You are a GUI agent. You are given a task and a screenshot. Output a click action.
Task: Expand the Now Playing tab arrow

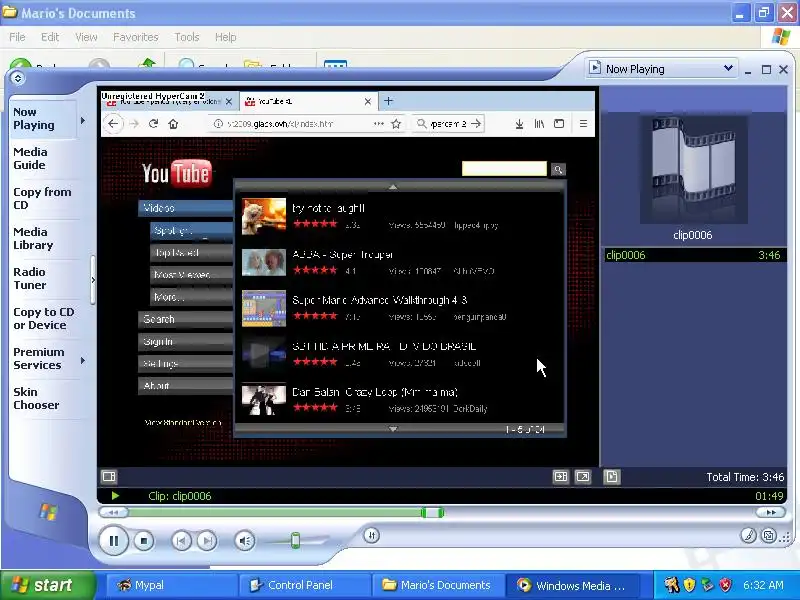point(83,120)
